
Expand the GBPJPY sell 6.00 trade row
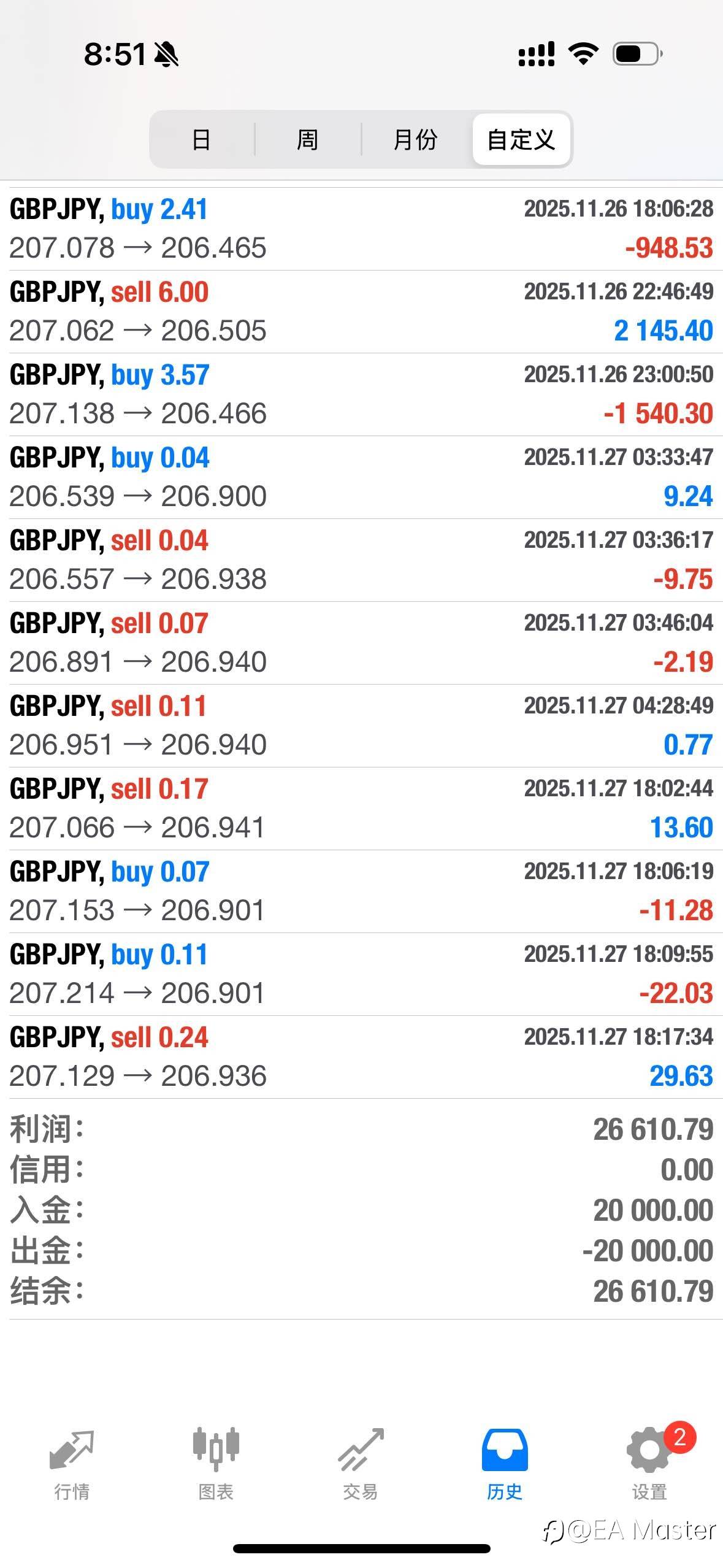tap(361, 311)
